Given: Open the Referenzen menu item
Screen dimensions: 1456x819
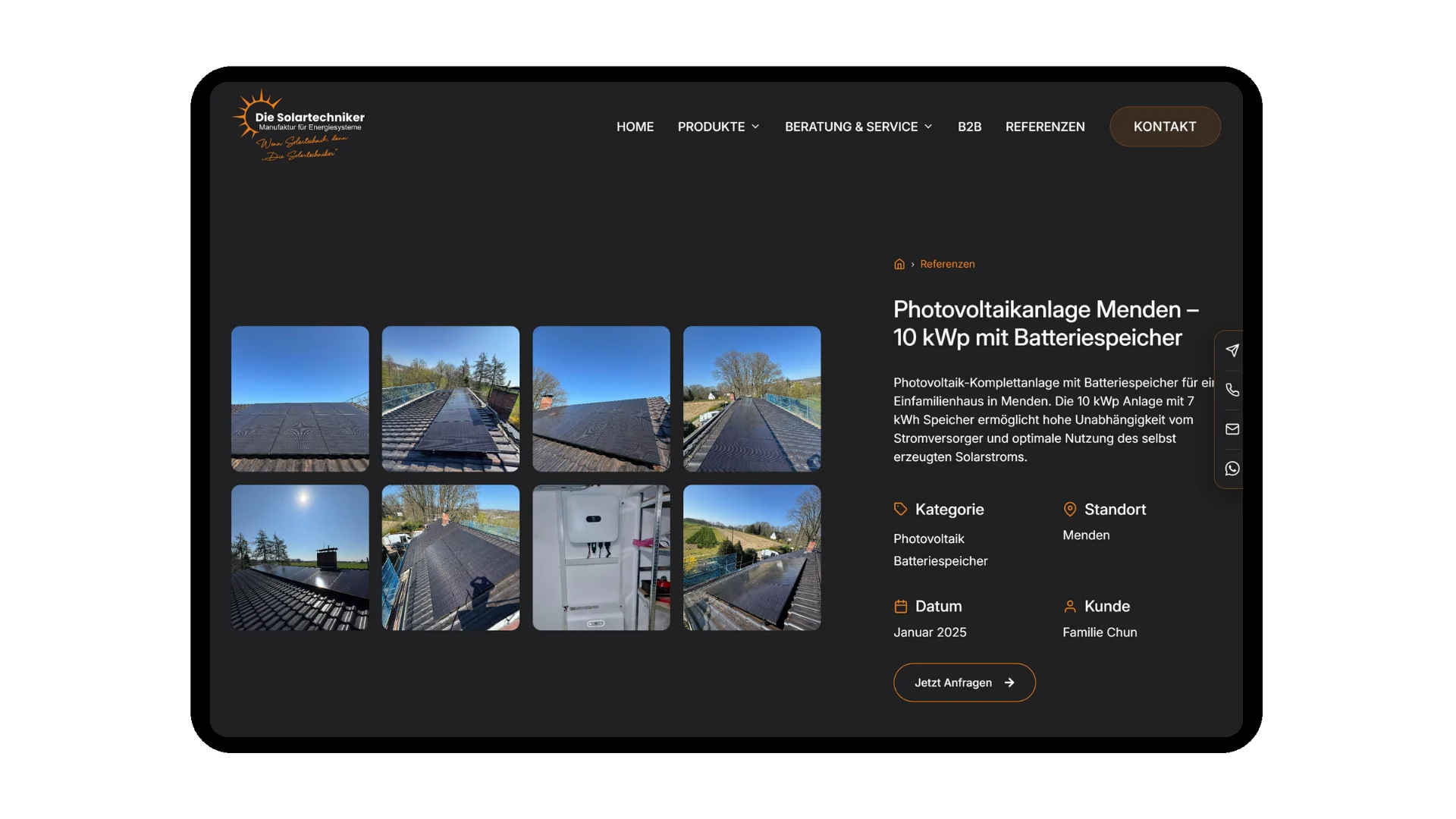Looking at the screenshot, I should [1045, 127].
